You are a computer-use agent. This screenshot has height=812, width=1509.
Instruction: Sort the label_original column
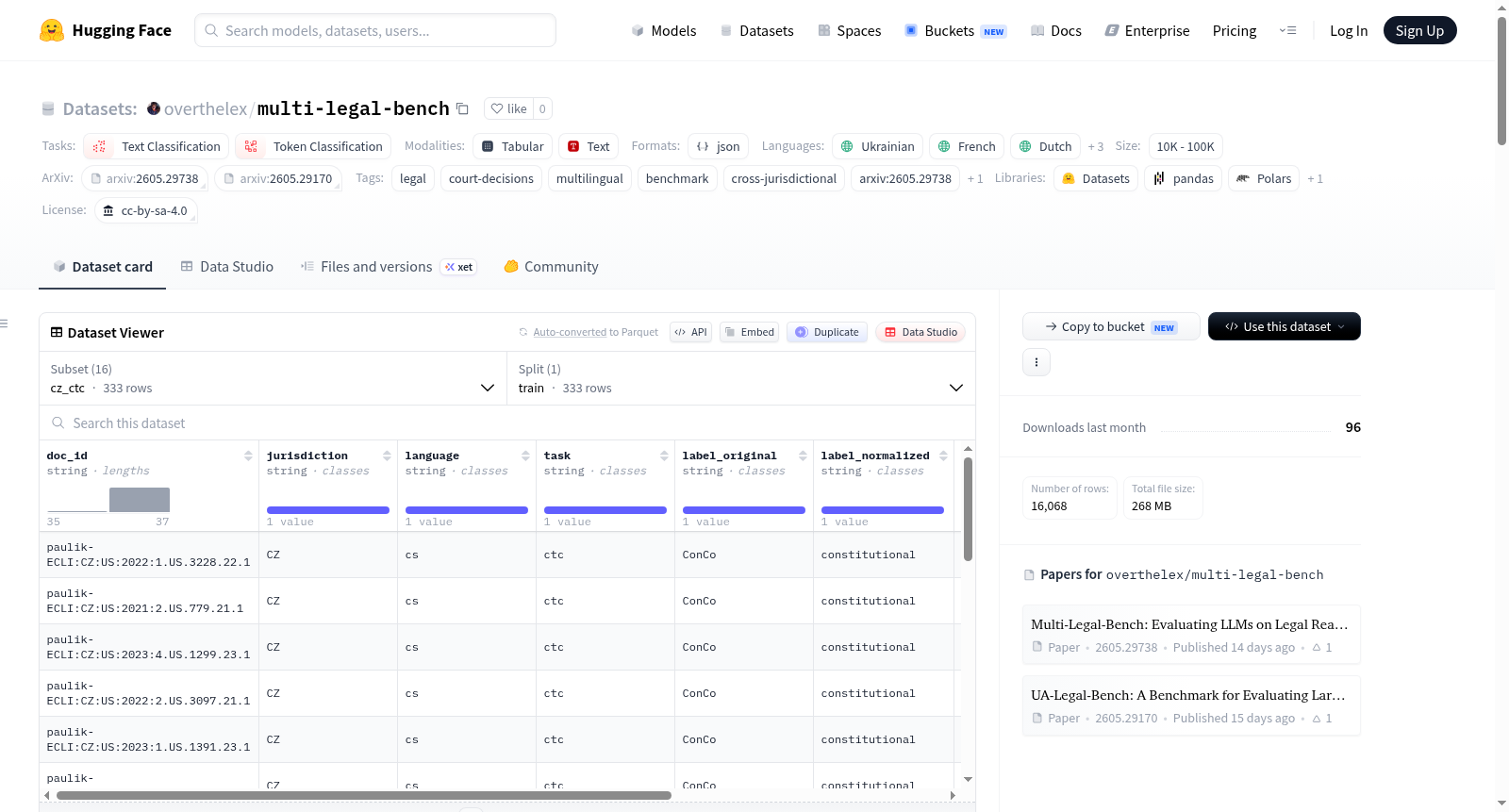(803, 456)
